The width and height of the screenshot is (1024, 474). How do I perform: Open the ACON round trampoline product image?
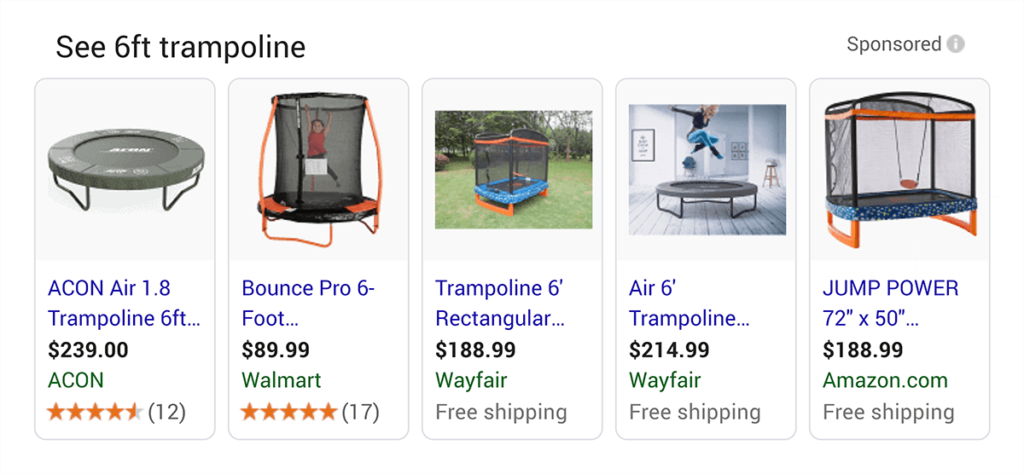pos(125,168)
